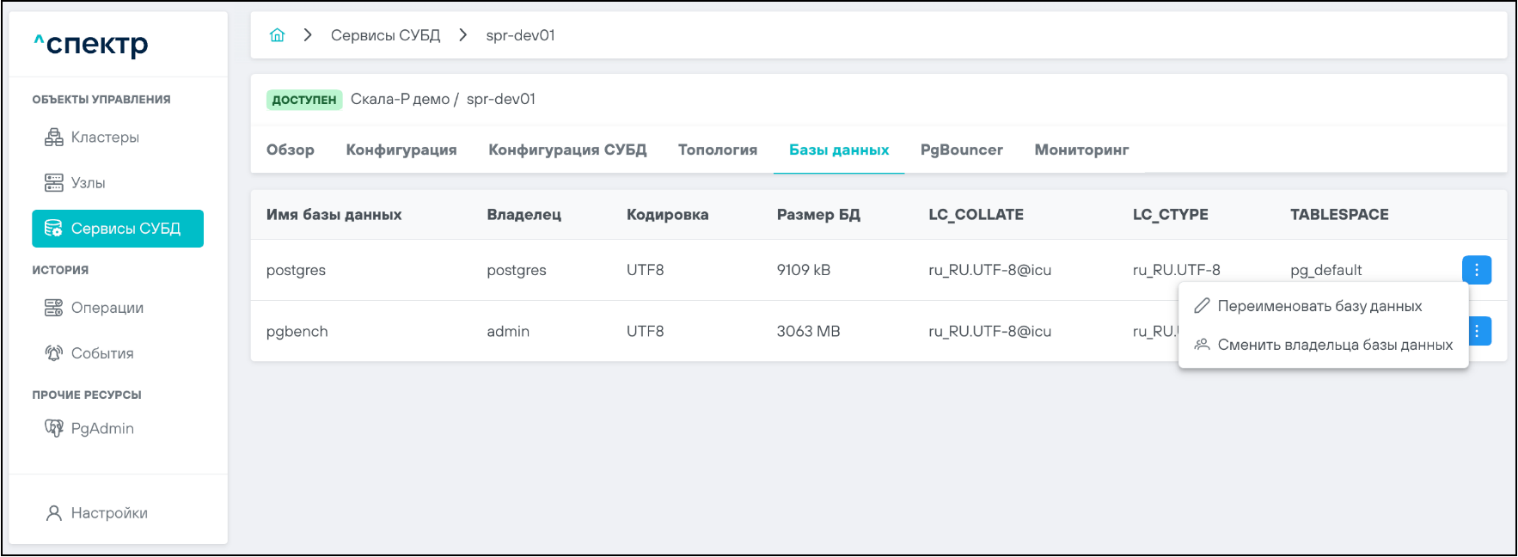
Task: Switch to the Топология tab
Action: pos(717,150)
